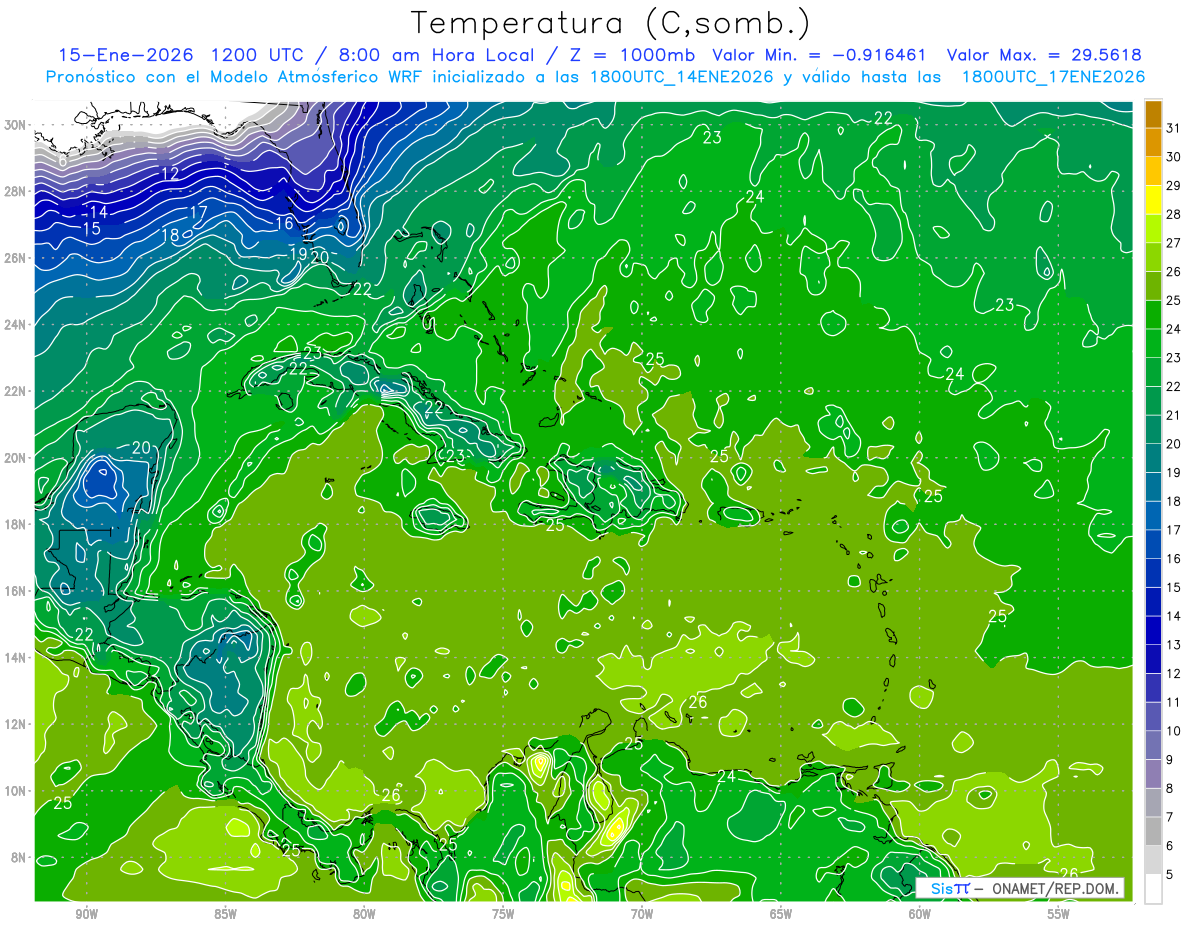Click the 70W longitude label
The height and width of the screenshot is (927, 1200).
pos(642,914)
